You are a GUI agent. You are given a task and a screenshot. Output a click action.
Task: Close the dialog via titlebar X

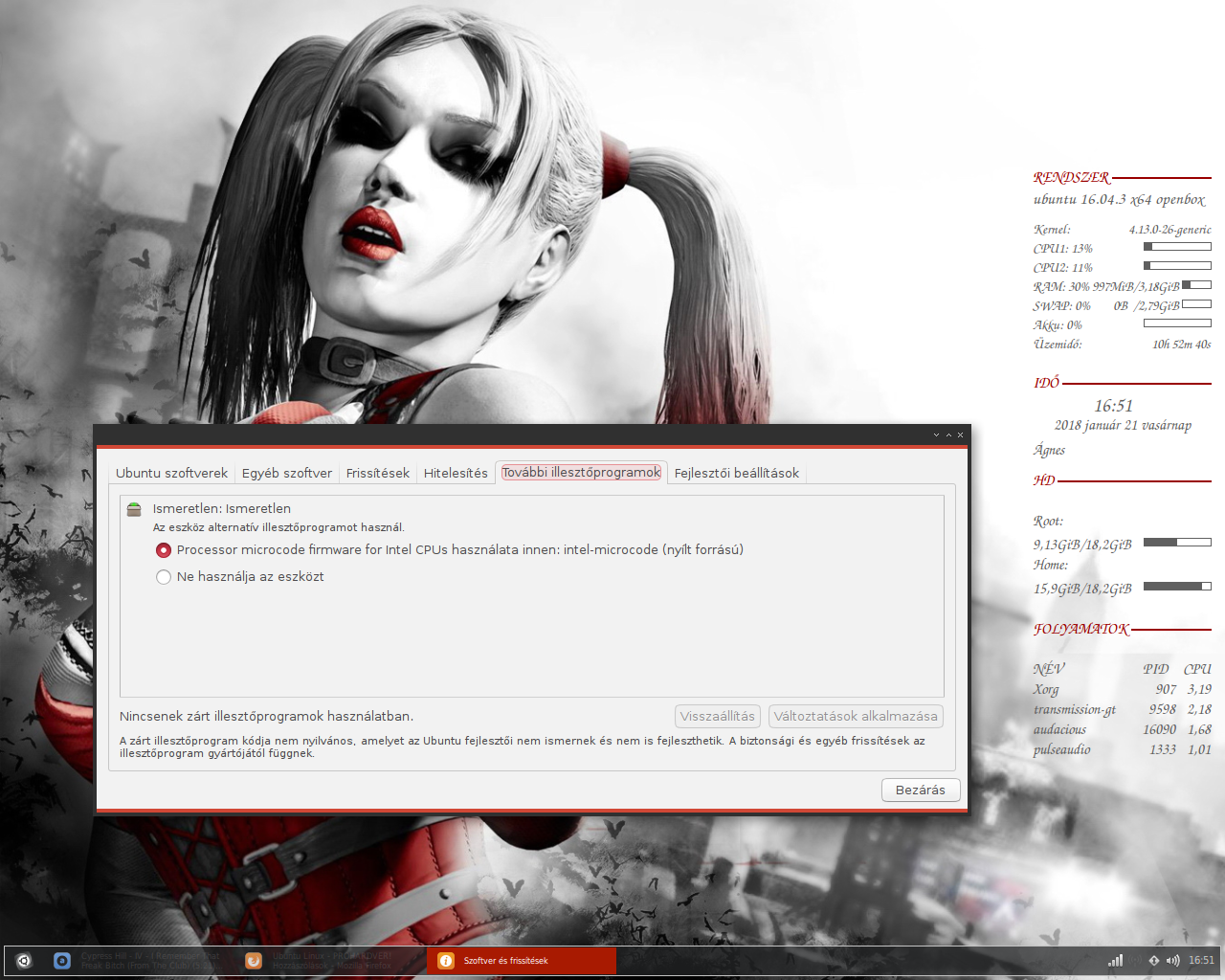(960, 434)
